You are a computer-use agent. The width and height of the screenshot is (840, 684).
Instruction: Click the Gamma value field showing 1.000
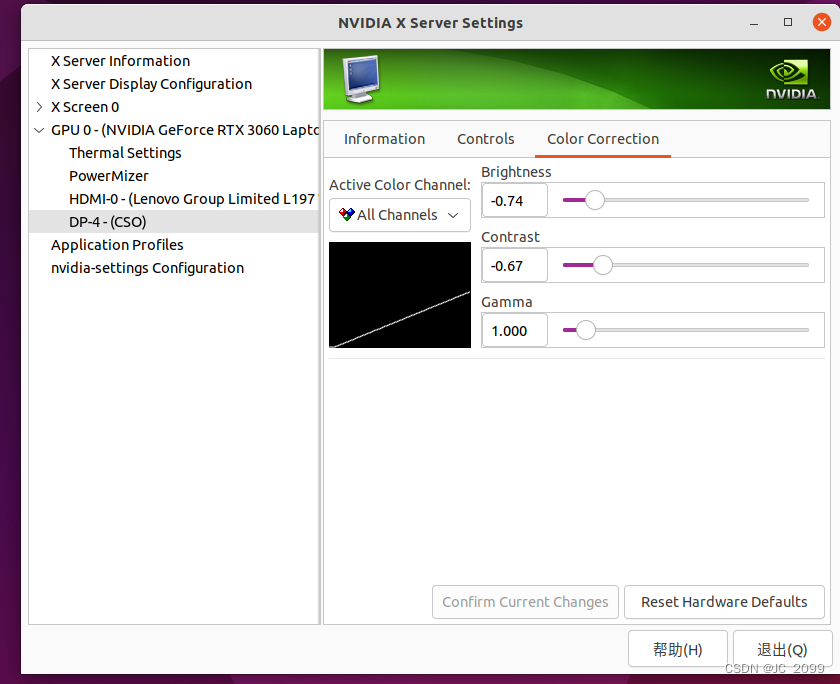[514, 330]
